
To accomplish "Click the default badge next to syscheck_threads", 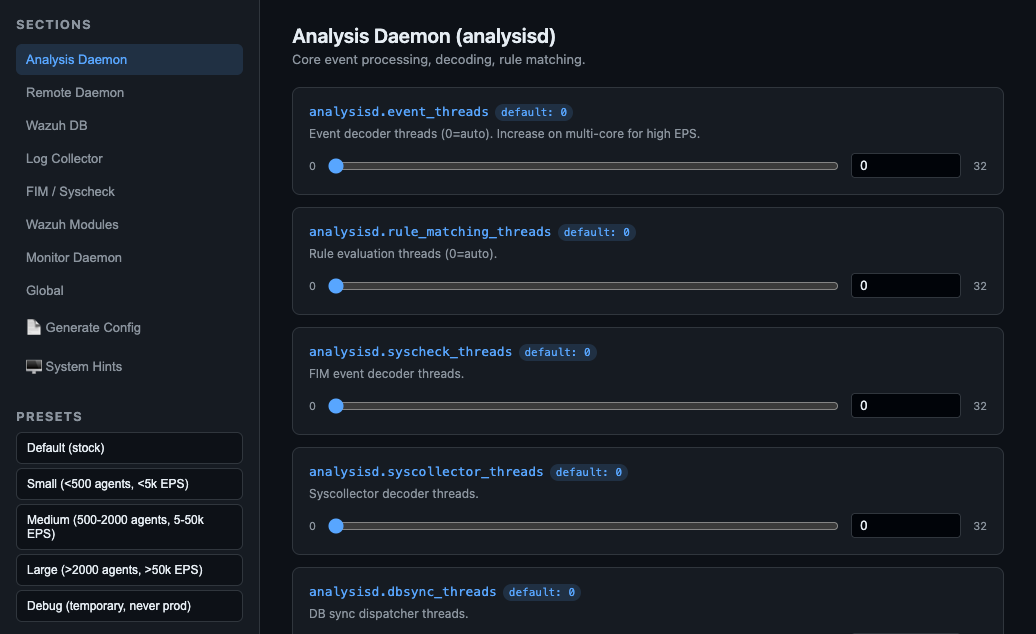I will coord(558,353).
